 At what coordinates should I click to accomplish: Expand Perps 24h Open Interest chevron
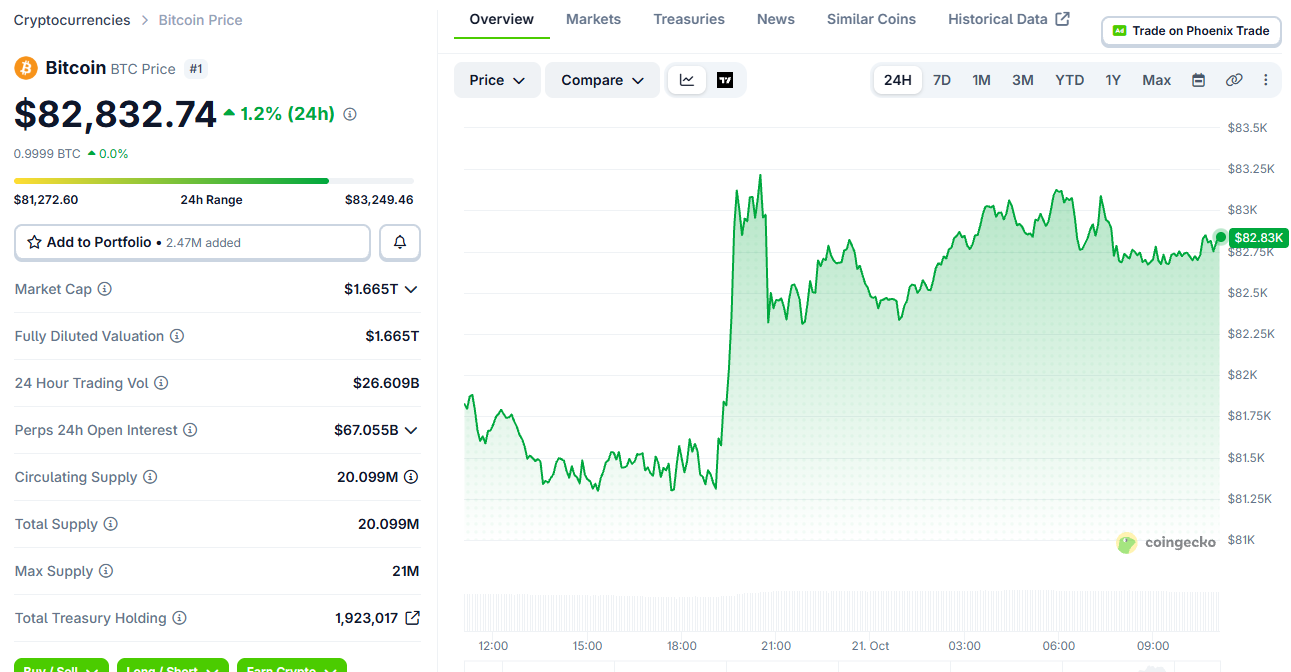pyautogui.click(x=411, y=430)
